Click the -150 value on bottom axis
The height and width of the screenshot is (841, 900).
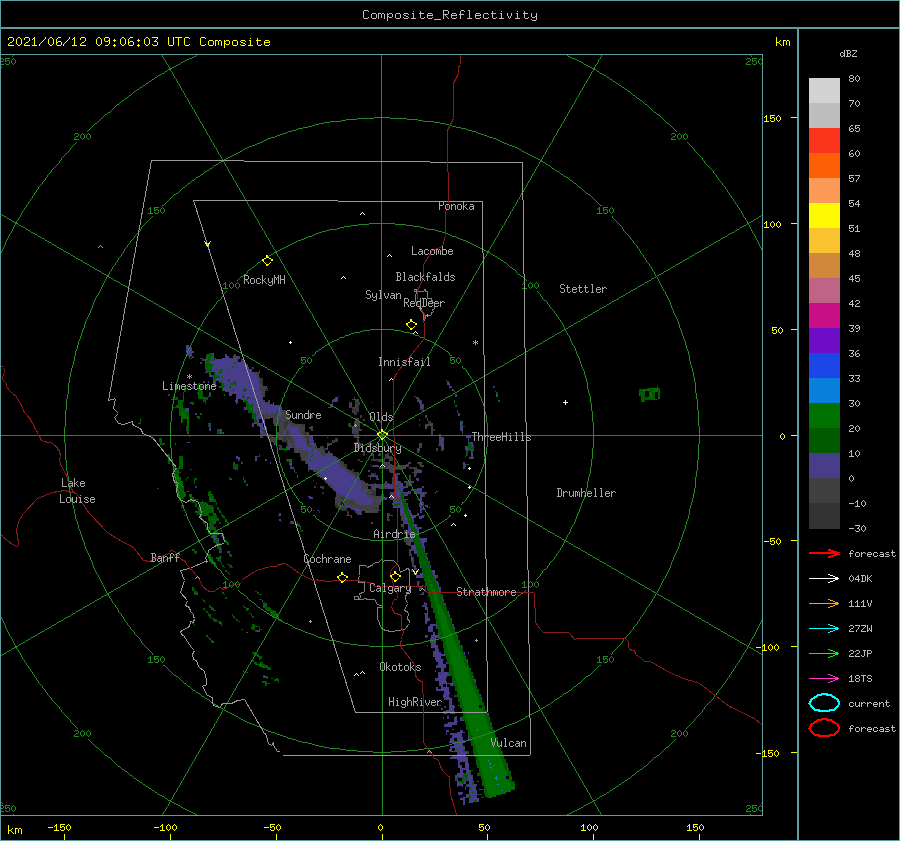tap(59, 827)
